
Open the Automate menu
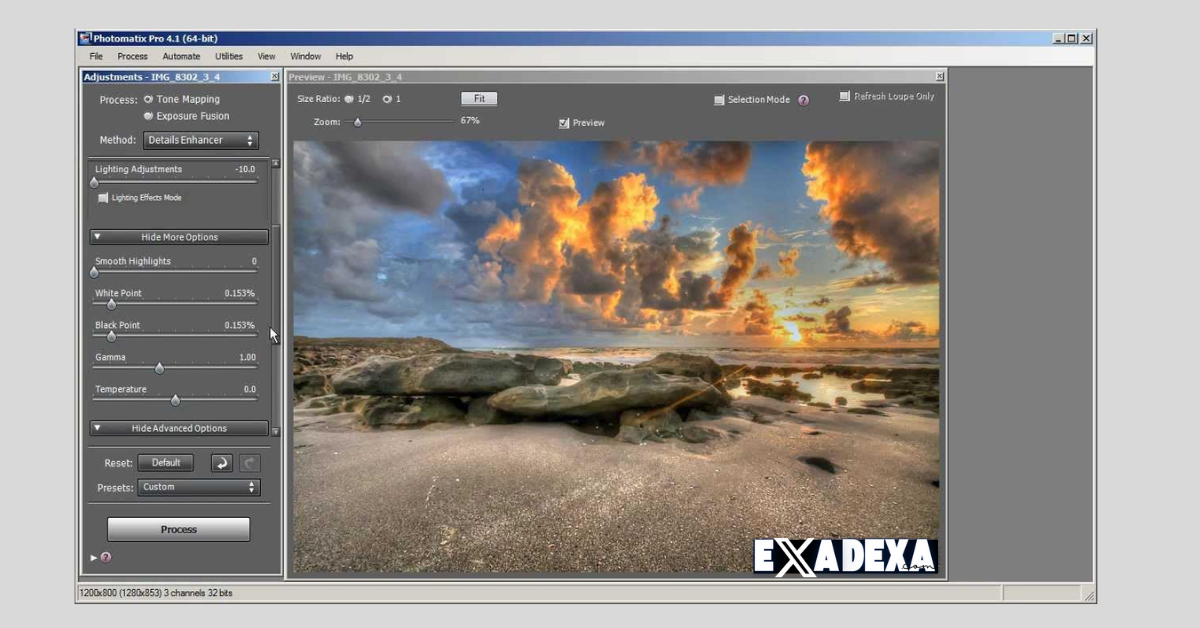coord(181,56)
